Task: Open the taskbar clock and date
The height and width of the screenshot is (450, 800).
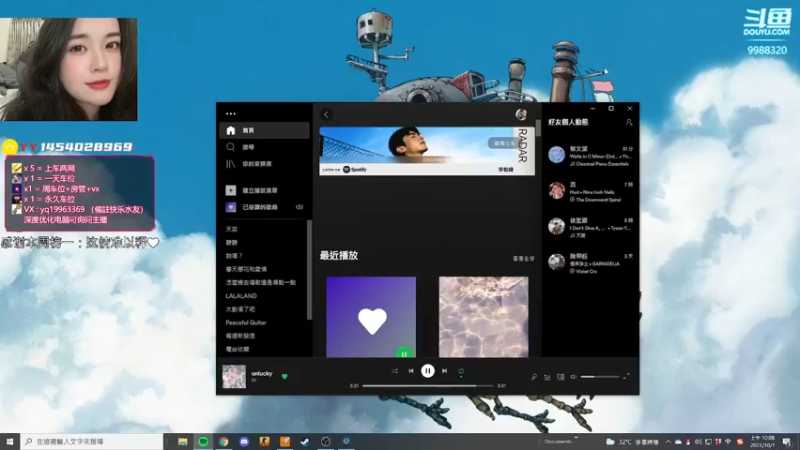Action: point(762,441)
